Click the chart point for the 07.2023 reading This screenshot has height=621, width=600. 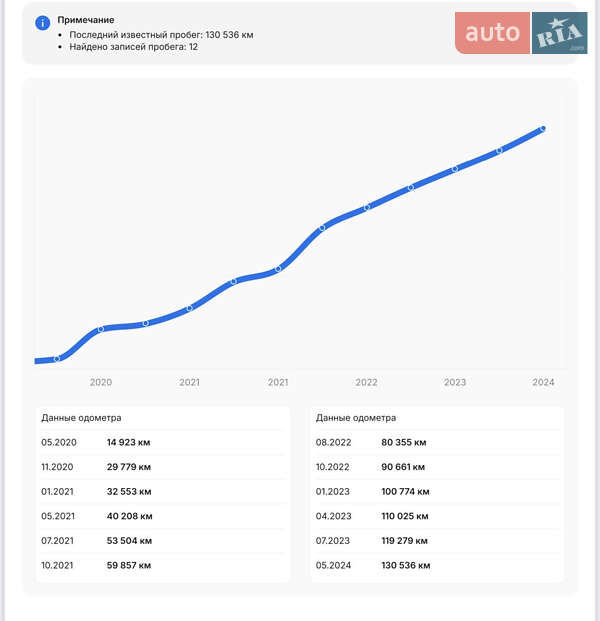(499, 150)
